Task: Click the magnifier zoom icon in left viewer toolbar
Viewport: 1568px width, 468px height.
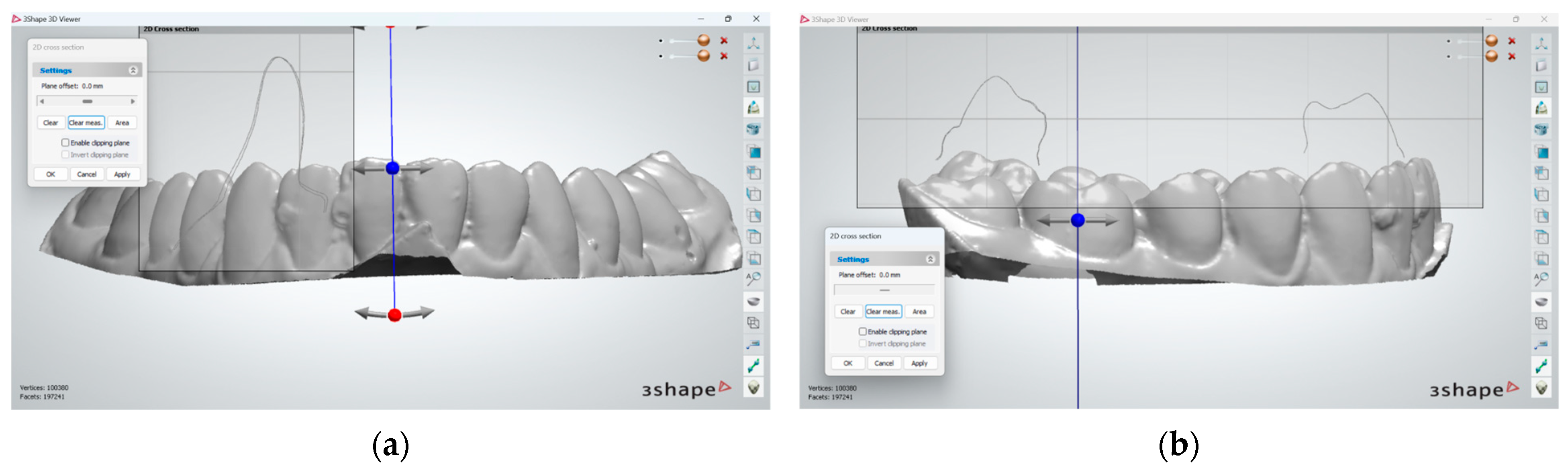Action: point(753,279)
